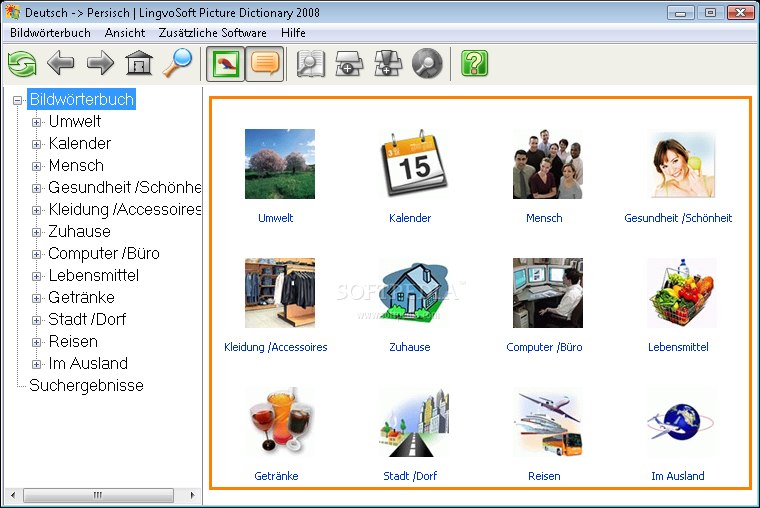Open help with green question mark icon
Image resolution: width=760 pixels, height=508 pixels.
pos(475,64)
